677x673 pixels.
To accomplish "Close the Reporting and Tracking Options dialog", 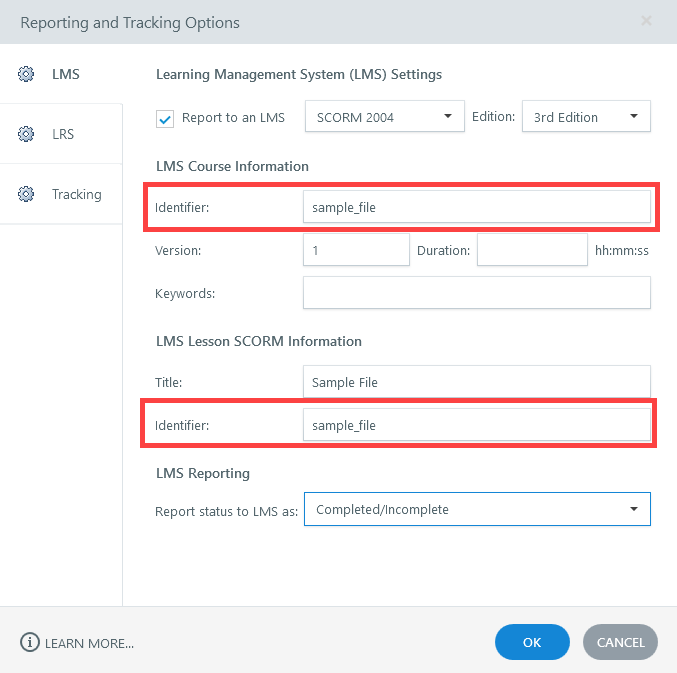I will point(647,21).
